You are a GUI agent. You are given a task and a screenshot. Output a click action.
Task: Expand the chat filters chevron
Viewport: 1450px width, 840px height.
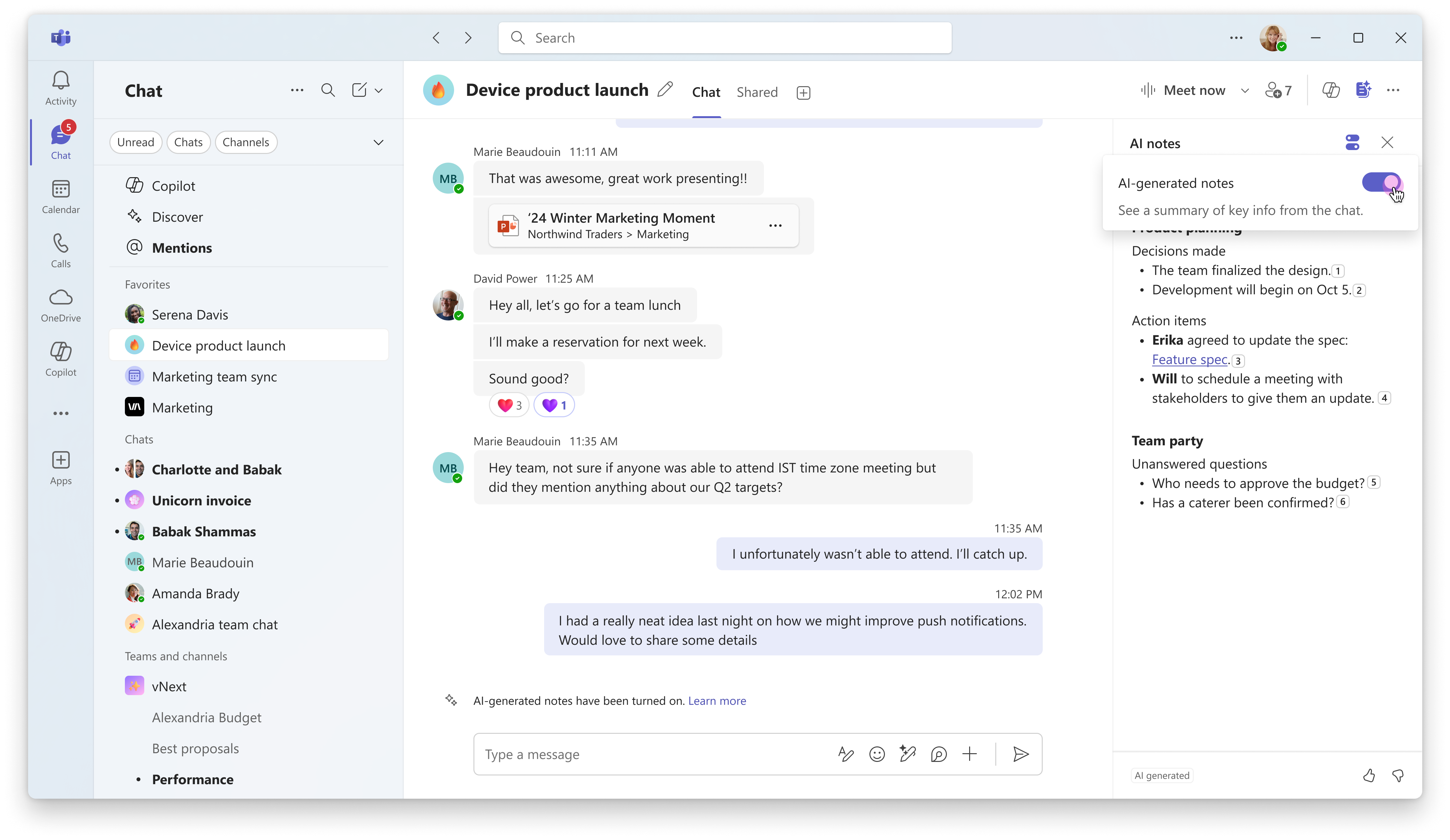pyautogui.click(x=378, y=142)
